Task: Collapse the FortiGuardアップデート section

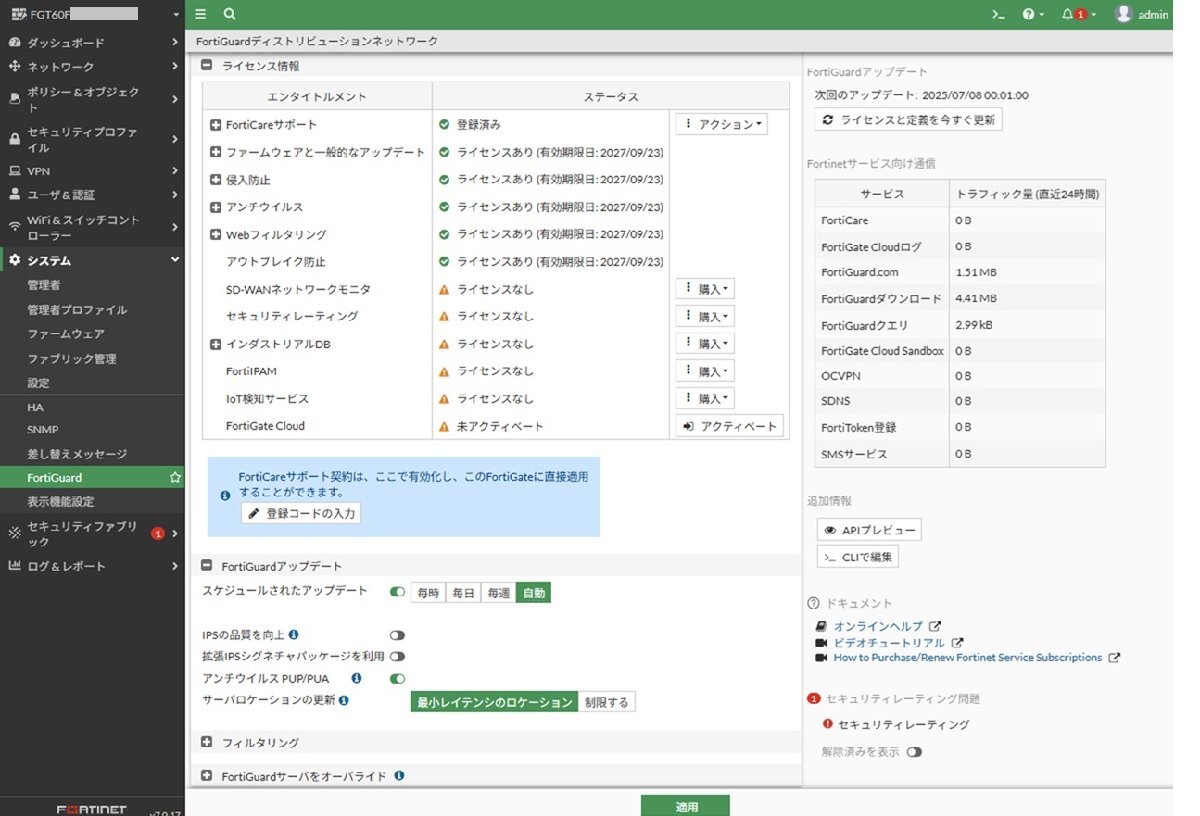Action: coord(207,566)
